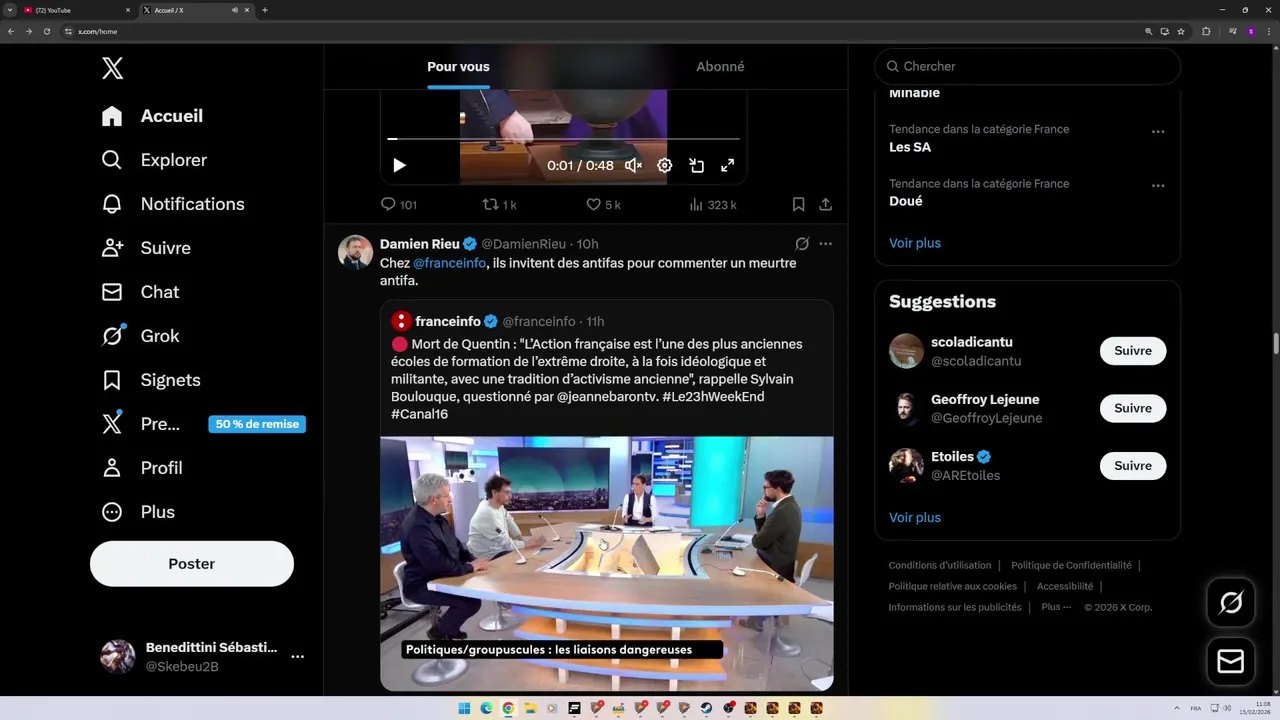
Task: Open account menu for Benedittini Sébastien
Action: coord(202,656)
